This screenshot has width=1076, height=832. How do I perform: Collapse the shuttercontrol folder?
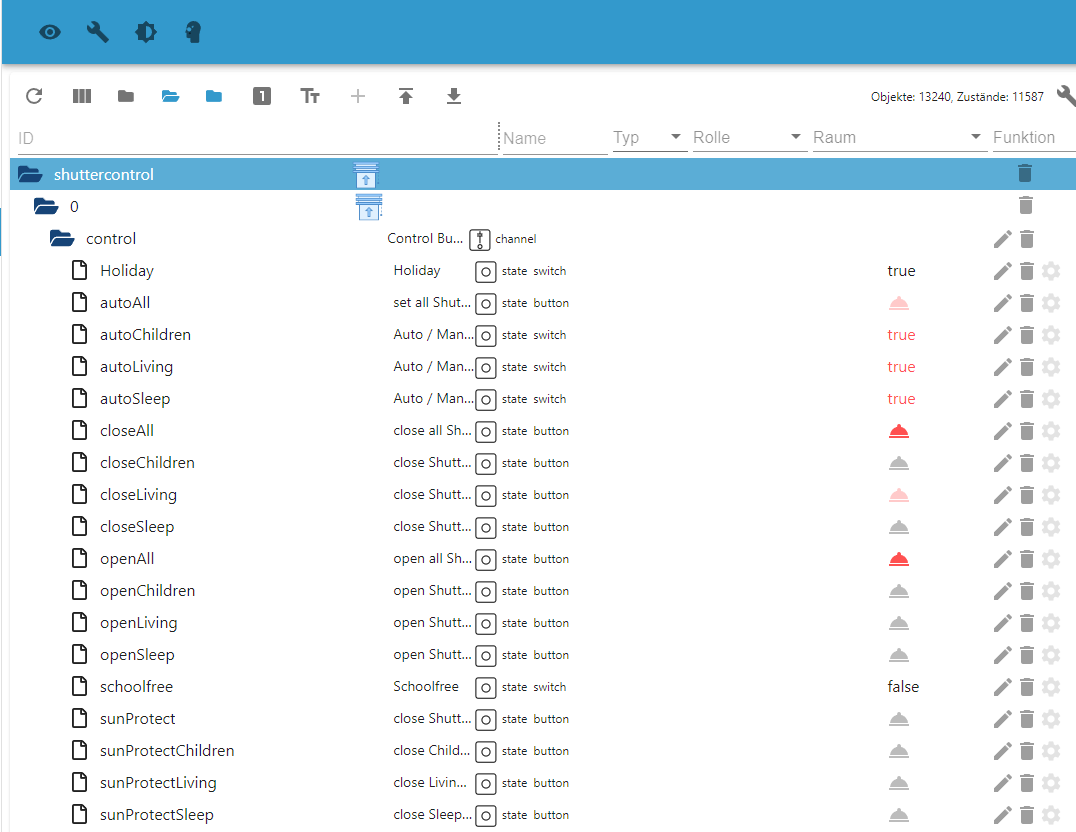tap(30, 174)
